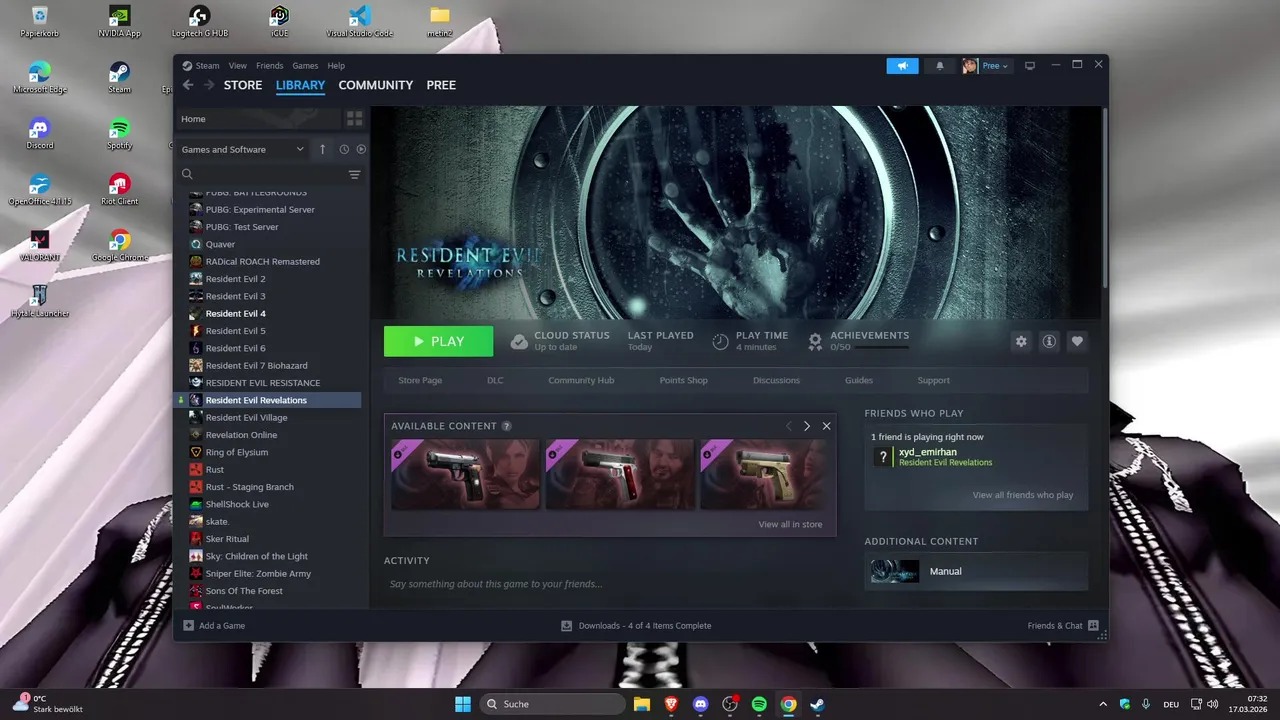This screenshot has width=1280, height=720.
Task: Open Discussions link
Action: point(776,380)
